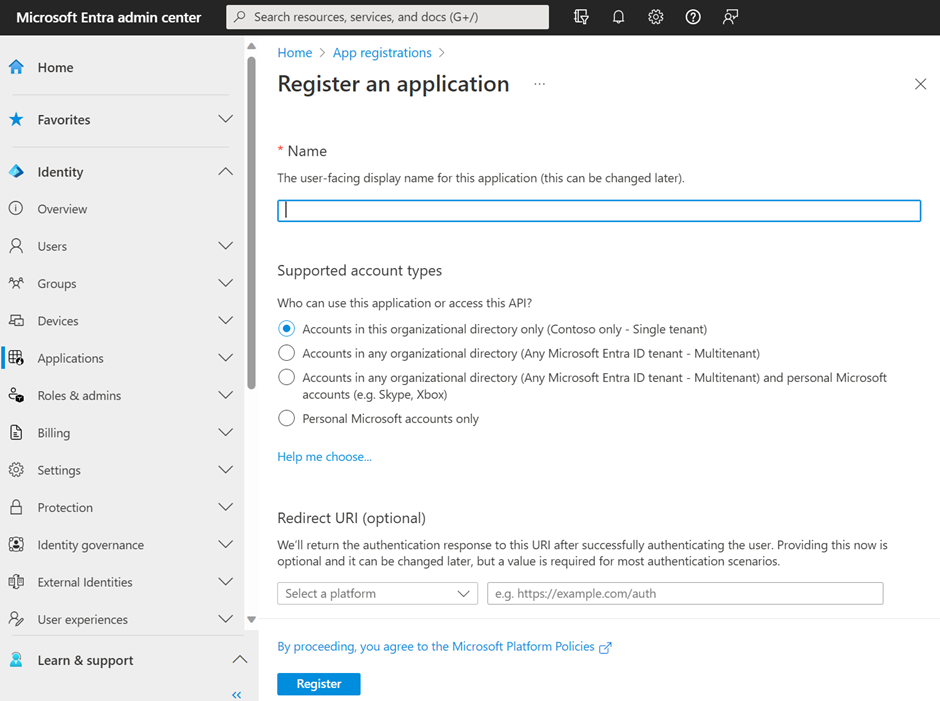The height and width of the screenshot is (701, 940).
Task: Open the notifications bell in top bar
Action: pos(617,17)
